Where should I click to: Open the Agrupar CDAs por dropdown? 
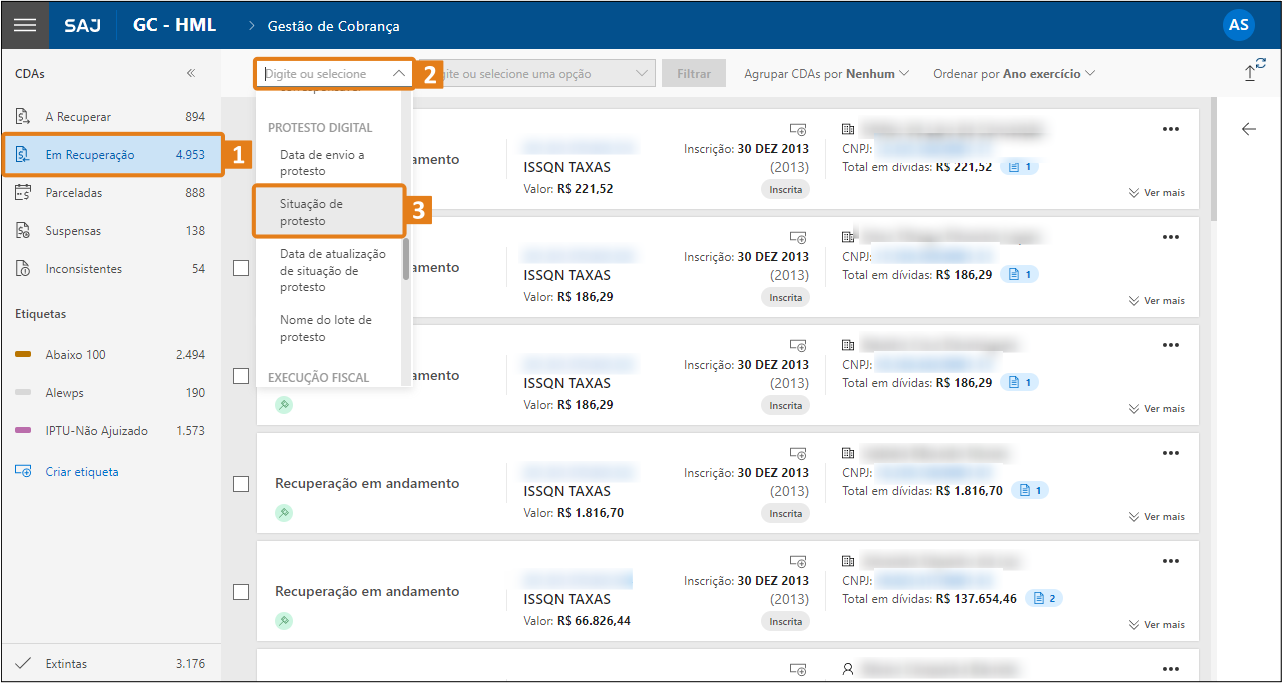(x=826, y=74)
